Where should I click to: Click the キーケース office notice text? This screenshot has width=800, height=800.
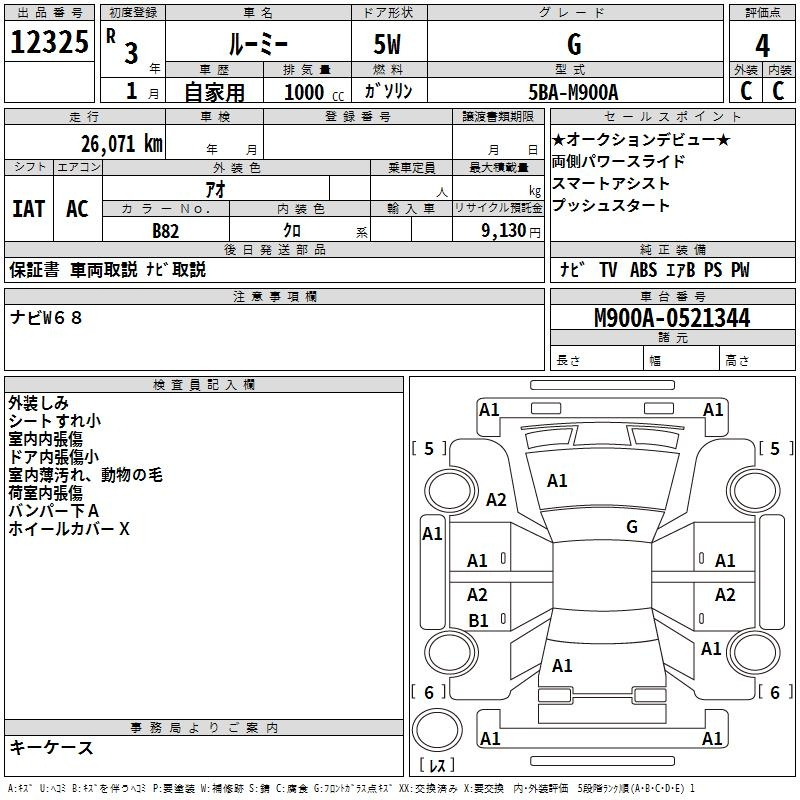(52, 748)
